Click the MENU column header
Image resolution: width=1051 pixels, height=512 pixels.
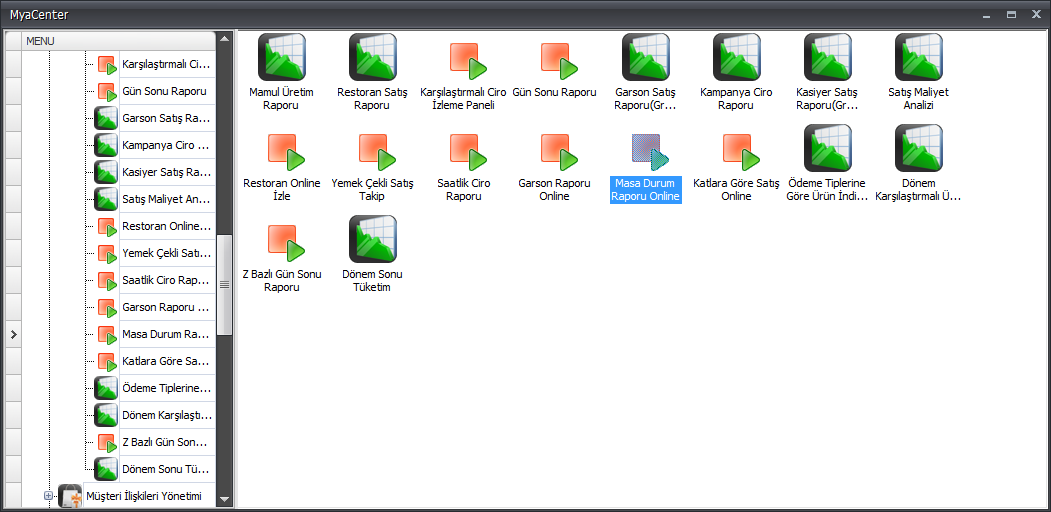pos(119,41)
